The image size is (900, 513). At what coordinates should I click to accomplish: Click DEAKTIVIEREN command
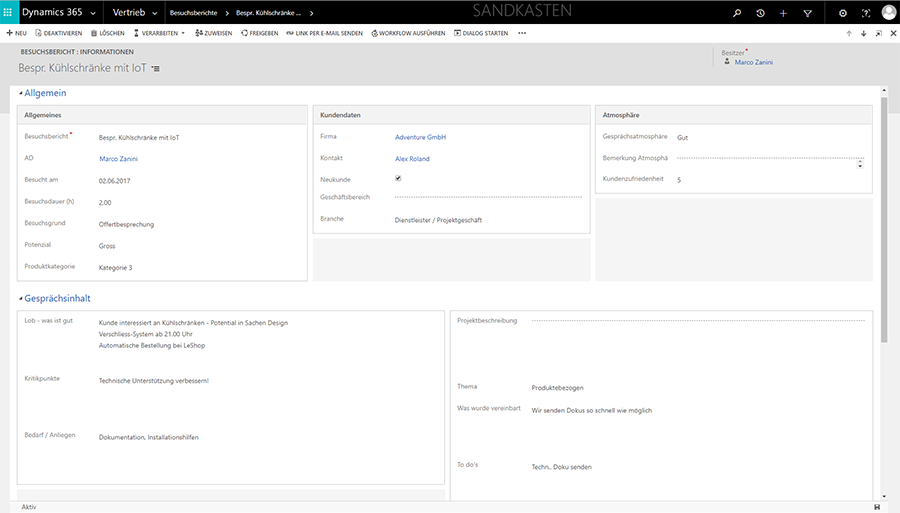(x=59, y=33)
